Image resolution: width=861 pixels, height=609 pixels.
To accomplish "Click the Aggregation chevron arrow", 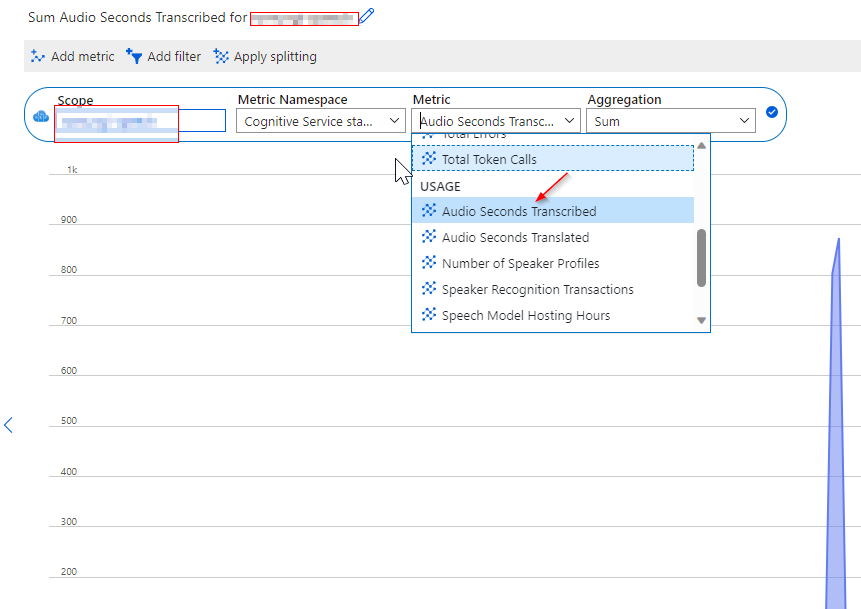I will tap(745, 120).
